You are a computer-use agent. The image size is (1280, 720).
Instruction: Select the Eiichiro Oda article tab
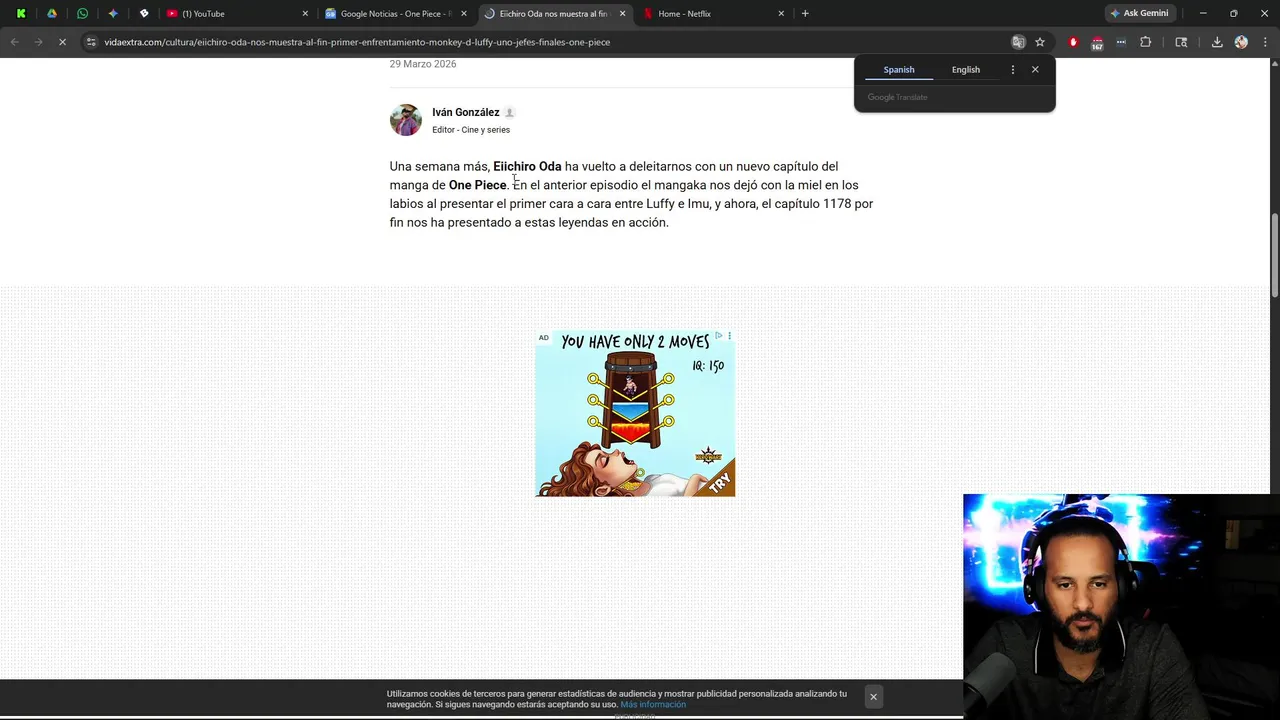553,13
